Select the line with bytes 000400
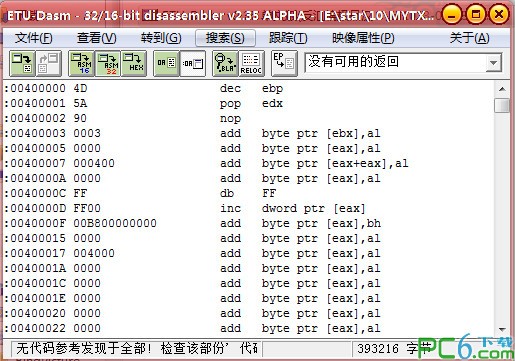 248,163
